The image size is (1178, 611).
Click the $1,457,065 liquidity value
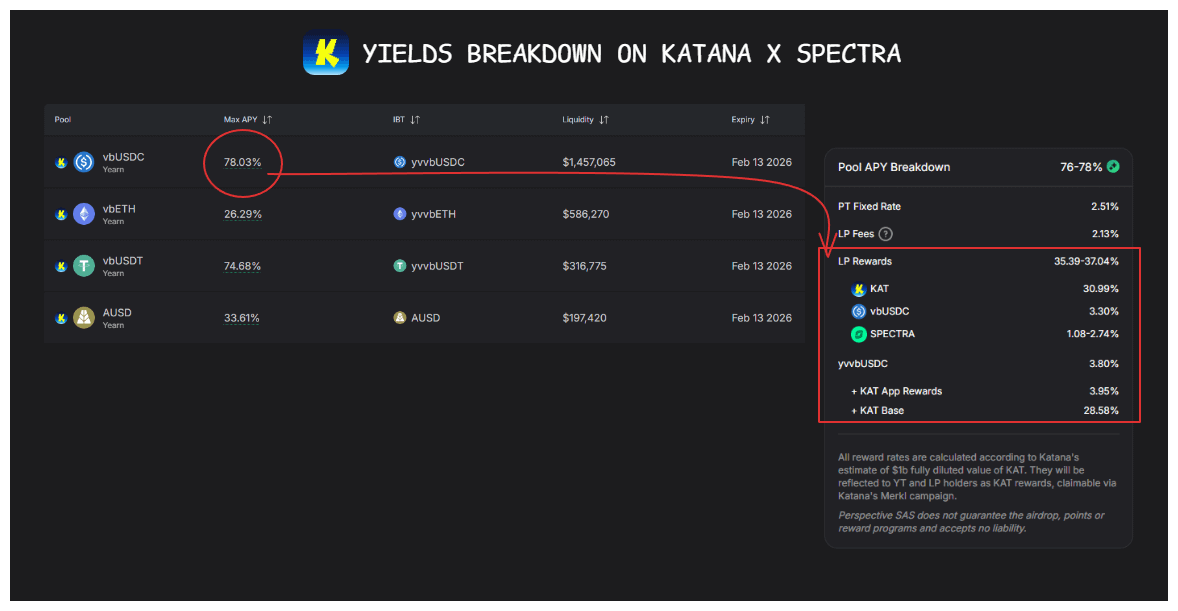[589, 162]
